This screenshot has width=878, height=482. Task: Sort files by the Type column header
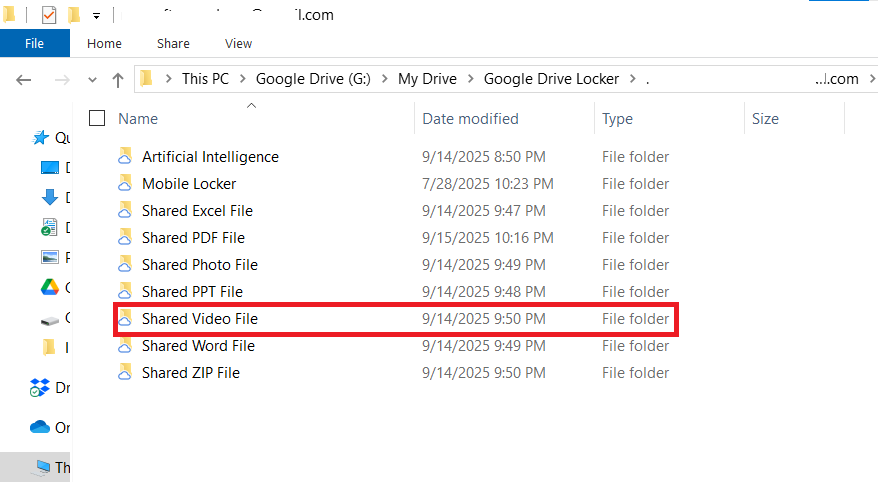(617, 119)
